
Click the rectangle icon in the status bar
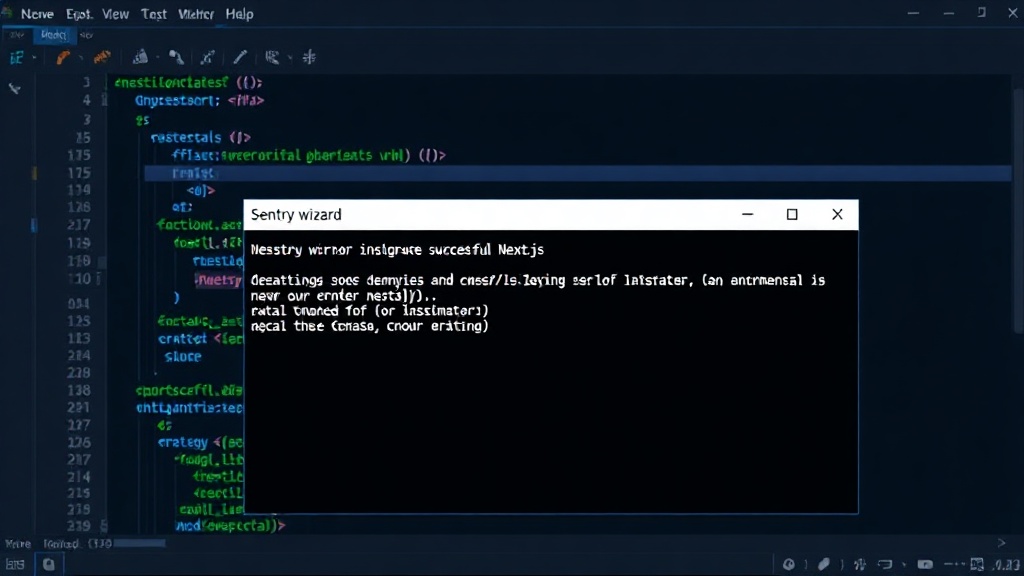pyautogui.click(x=886, y=564)
